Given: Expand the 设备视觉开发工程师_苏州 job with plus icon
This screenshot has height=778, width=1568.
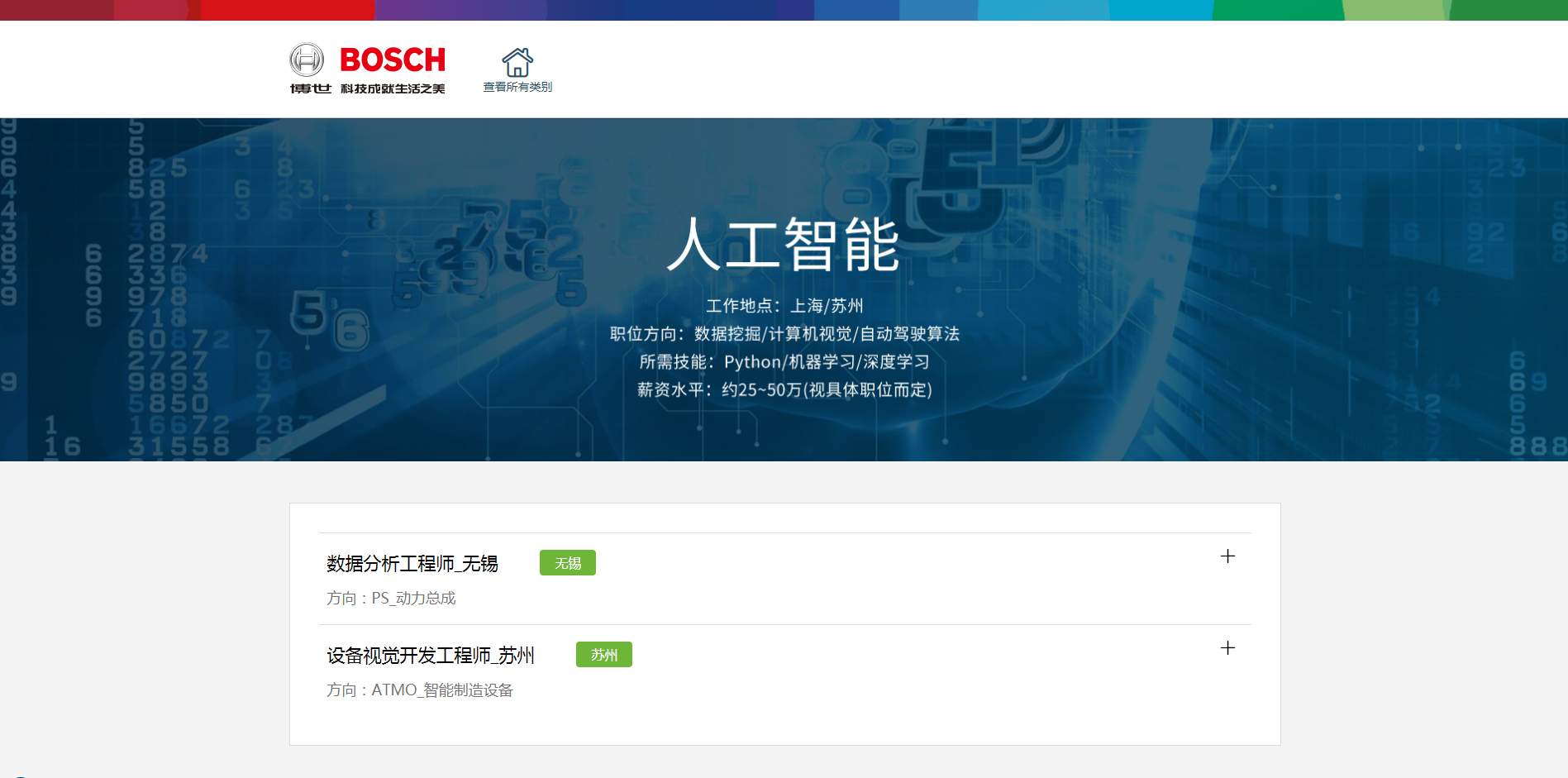Looking at the screenshot, I should point(1227,648).
